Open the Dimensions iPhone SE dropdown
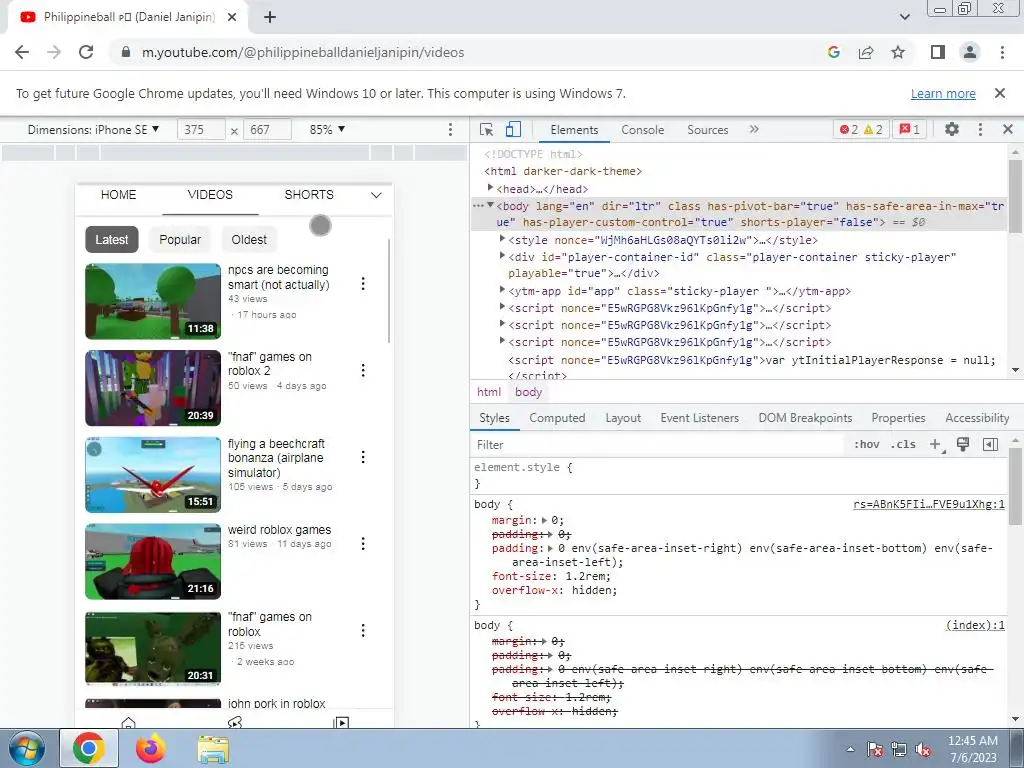Viewport: 1024px width, 768px height. click(93, 129)
